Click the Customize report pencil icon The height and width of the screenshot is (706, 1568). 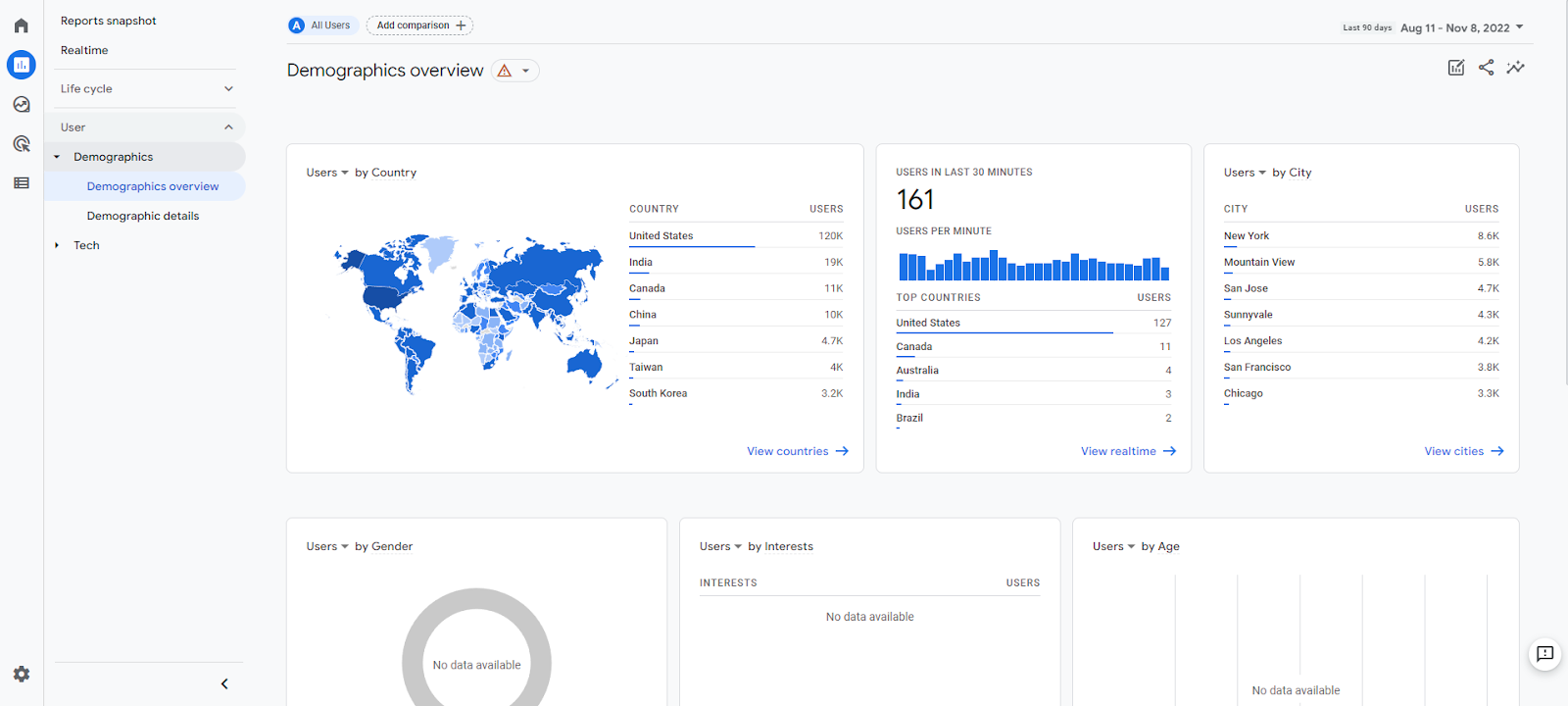(x=1456, y=68)
